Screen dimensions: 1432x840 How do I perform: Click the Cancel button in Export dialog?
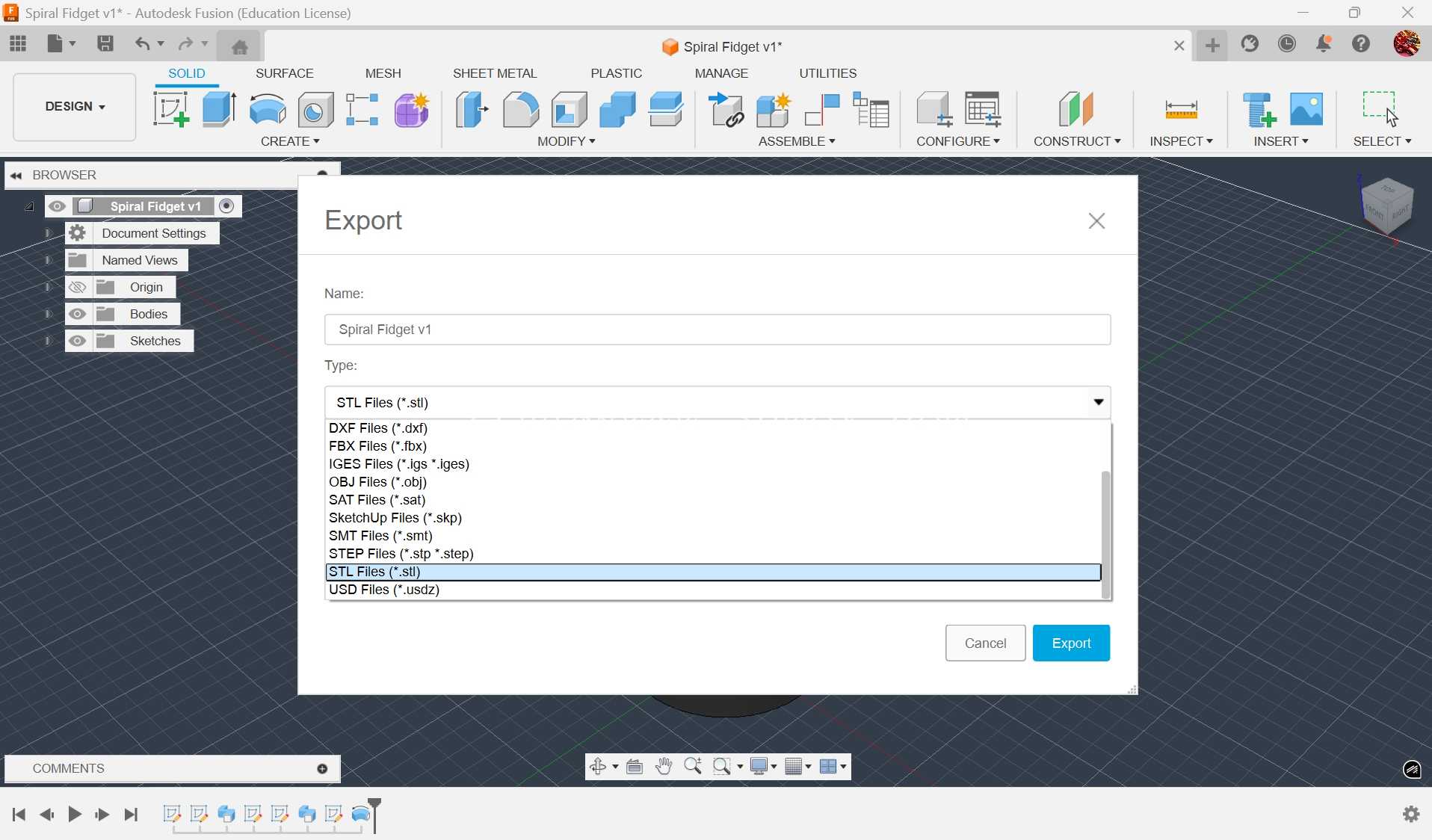coord(985,643)
